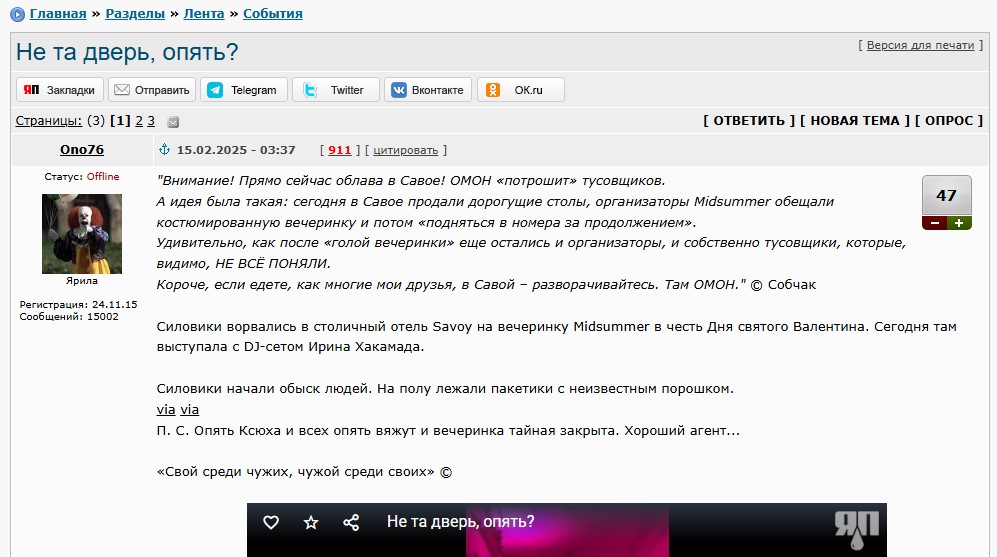Screen dimensions: 997x557
Task: Downvote the post with minus button
Action: pyautogui.click(x=935, y=223)
